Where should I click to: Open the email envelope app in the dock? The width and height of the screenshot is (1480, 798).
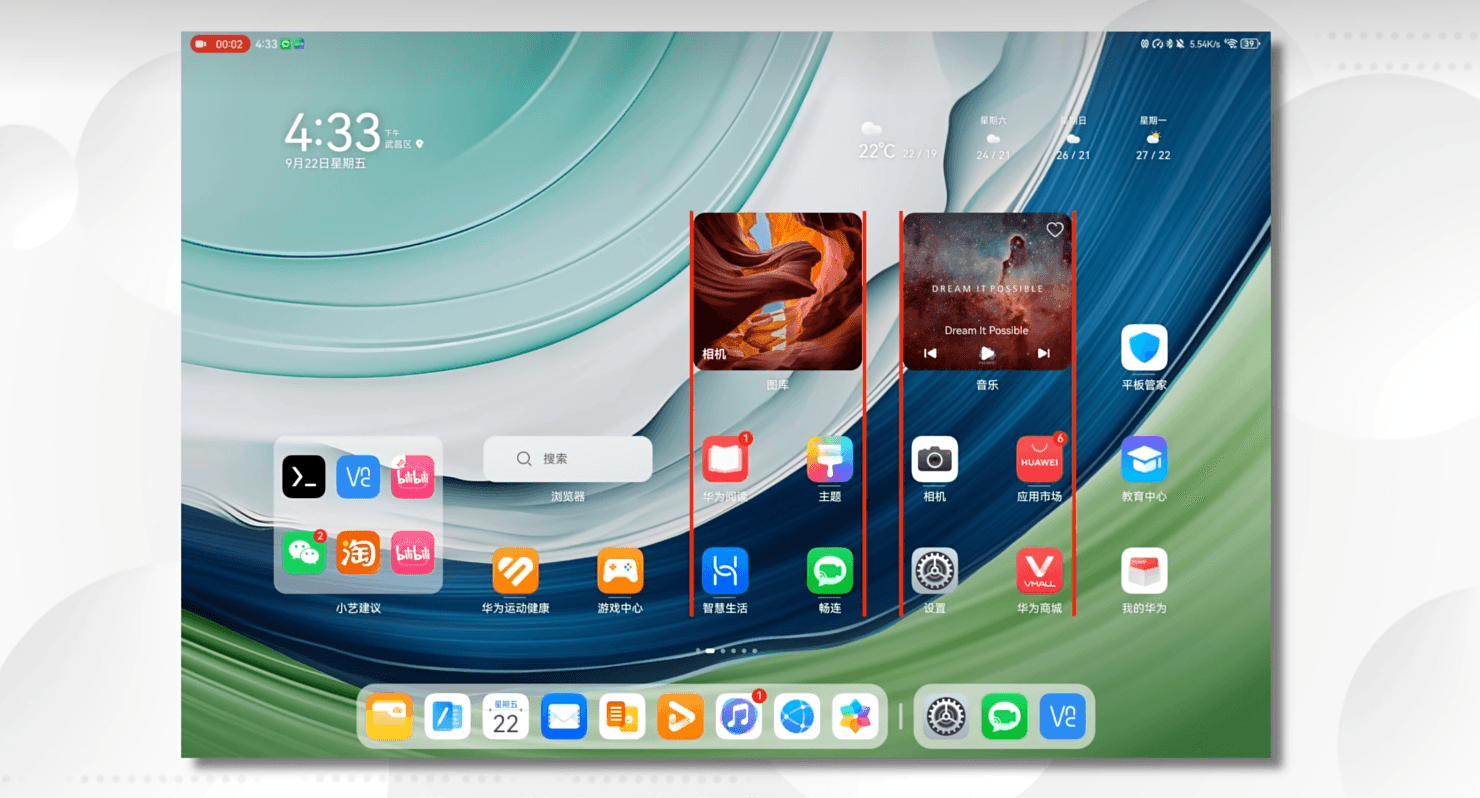point(564,717)
